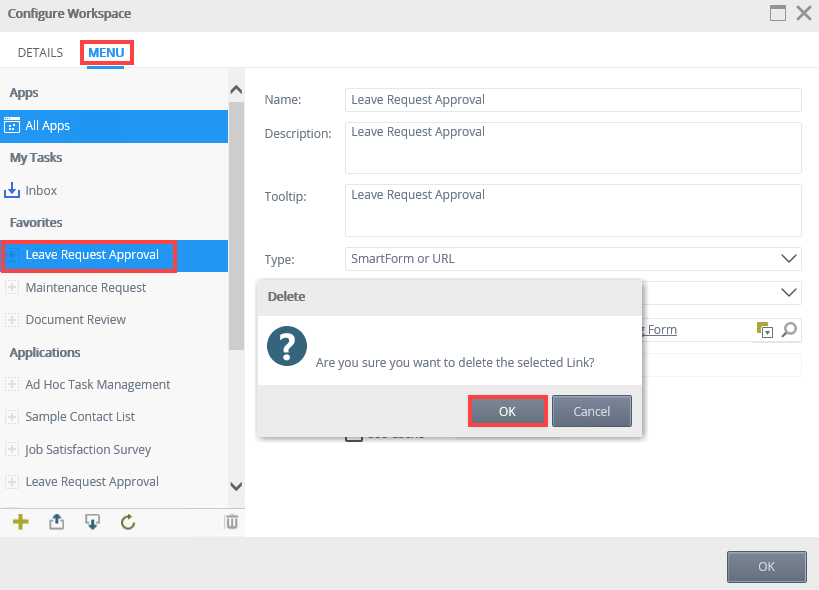Click the My Tasks section heading
This screenshot has height=590, width=819.
pyautogui.click(x=36, y=158)
